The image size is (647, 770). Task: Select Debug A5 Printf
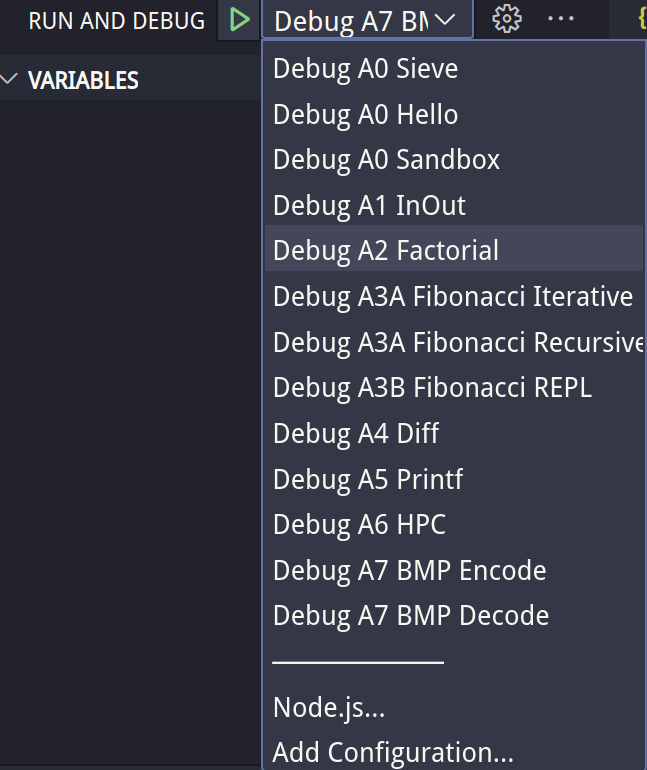pyautogui.click(x=368, y=480)
